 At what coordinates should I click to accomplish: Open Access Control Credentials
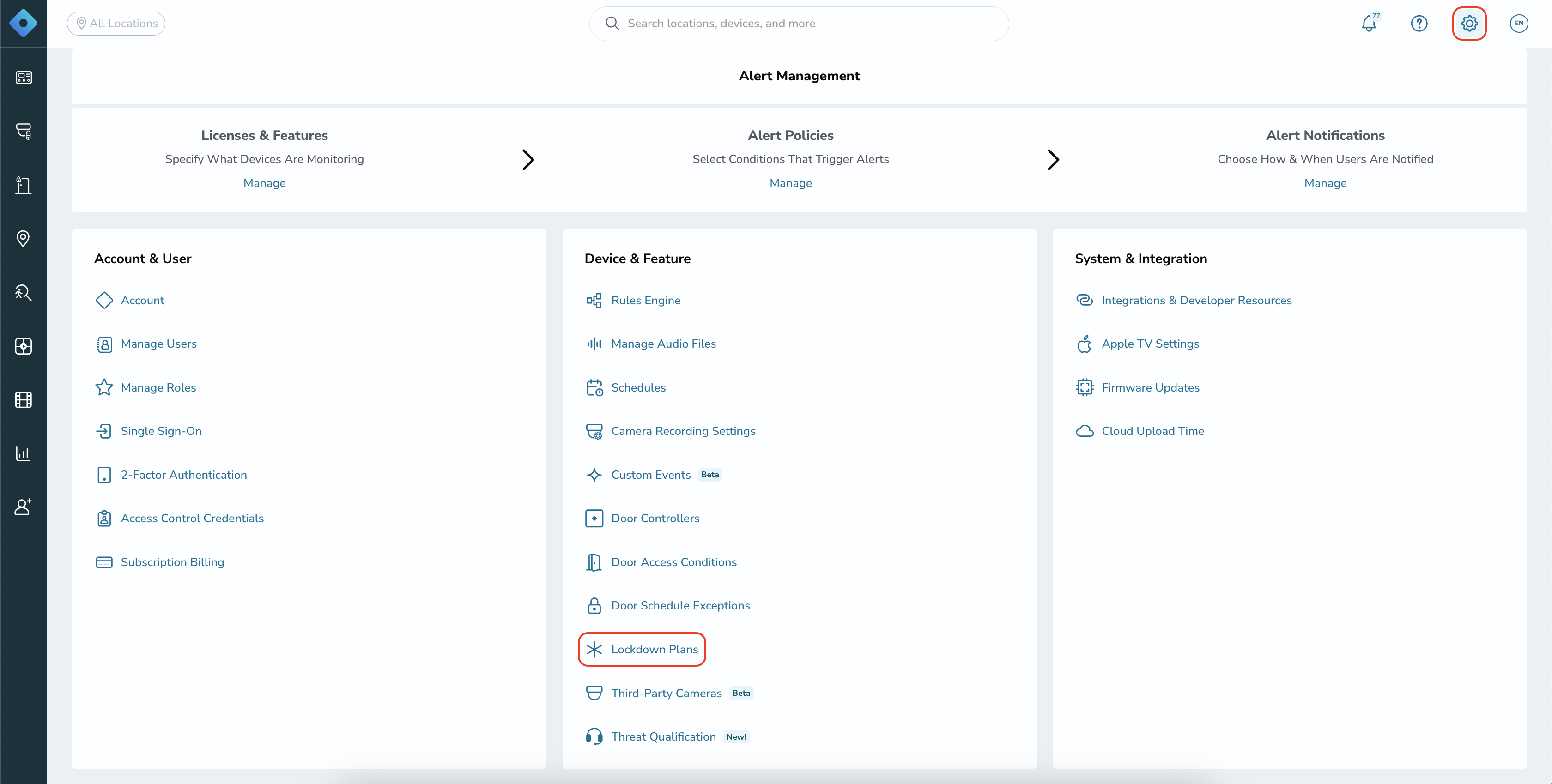[x=192, y=519]
